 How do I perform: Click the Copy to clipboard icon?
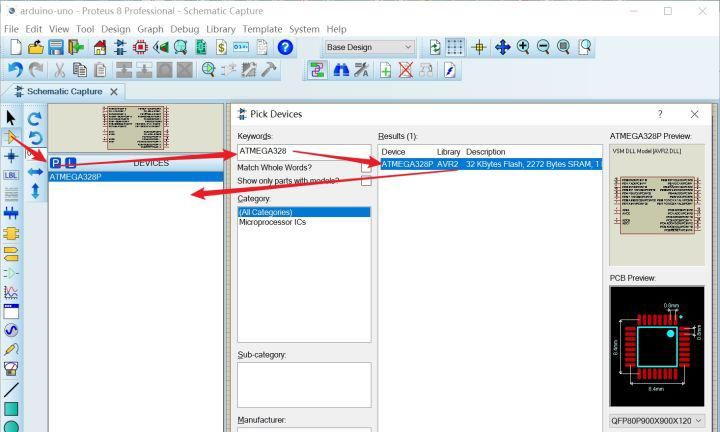[79, 70]
